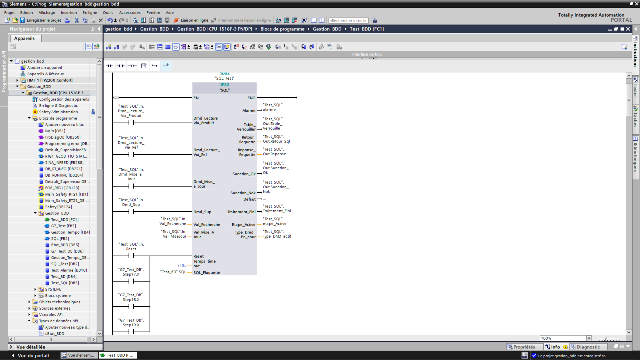Click Enregistrer le projet button

tap(41, 20)
